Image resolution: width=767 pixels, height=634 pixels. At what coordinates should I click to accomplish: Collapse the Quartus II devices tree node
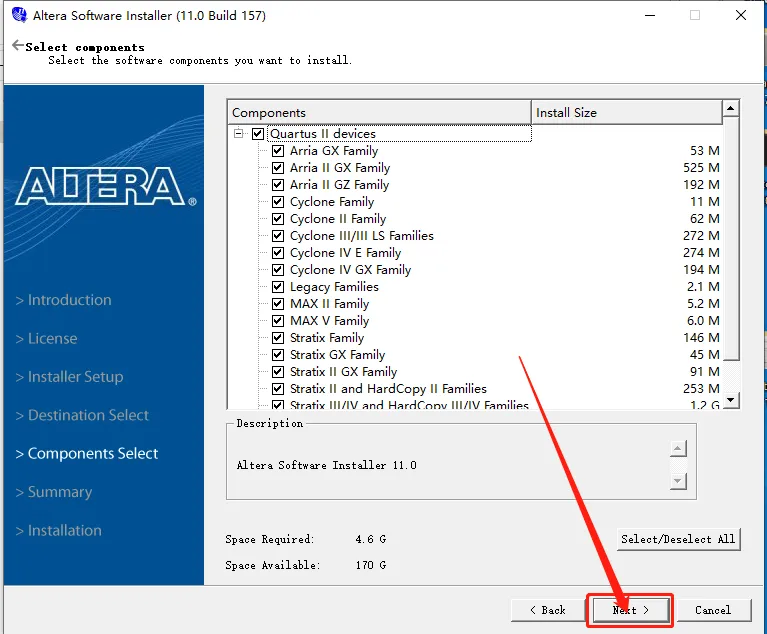pos(238,134)
